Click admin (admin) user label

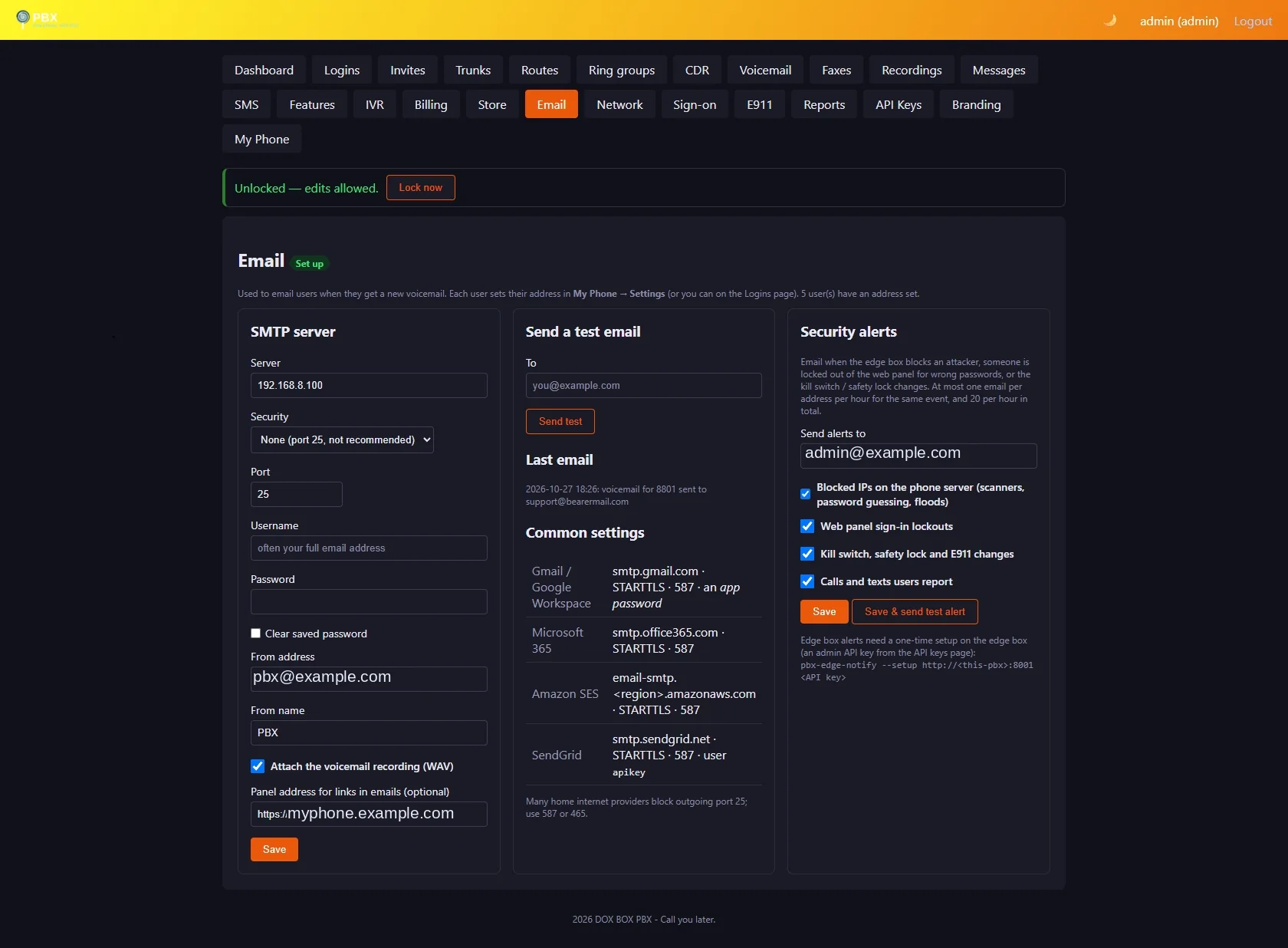(1178, 21)
